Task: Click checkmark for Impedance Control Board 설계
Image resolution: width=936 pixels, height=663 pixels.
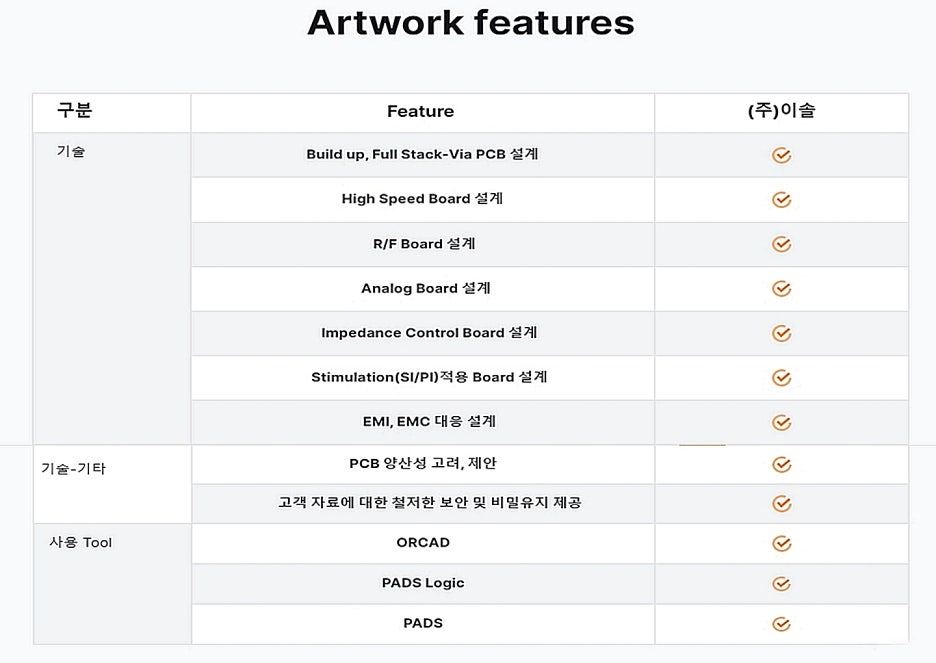Action: 781,333
